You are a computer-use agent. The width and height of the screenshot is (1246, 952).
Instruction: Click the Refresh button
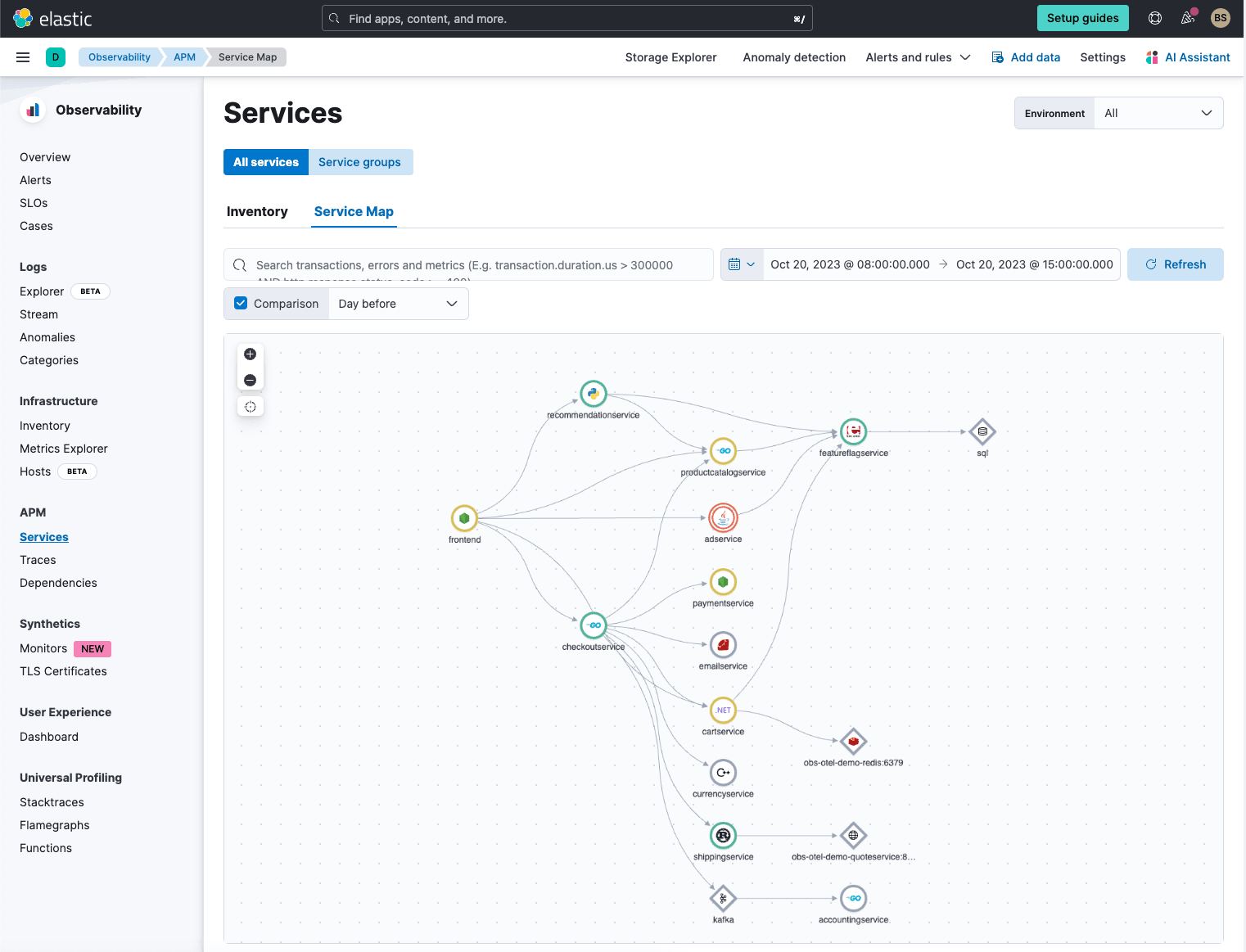pos(1176,264)
